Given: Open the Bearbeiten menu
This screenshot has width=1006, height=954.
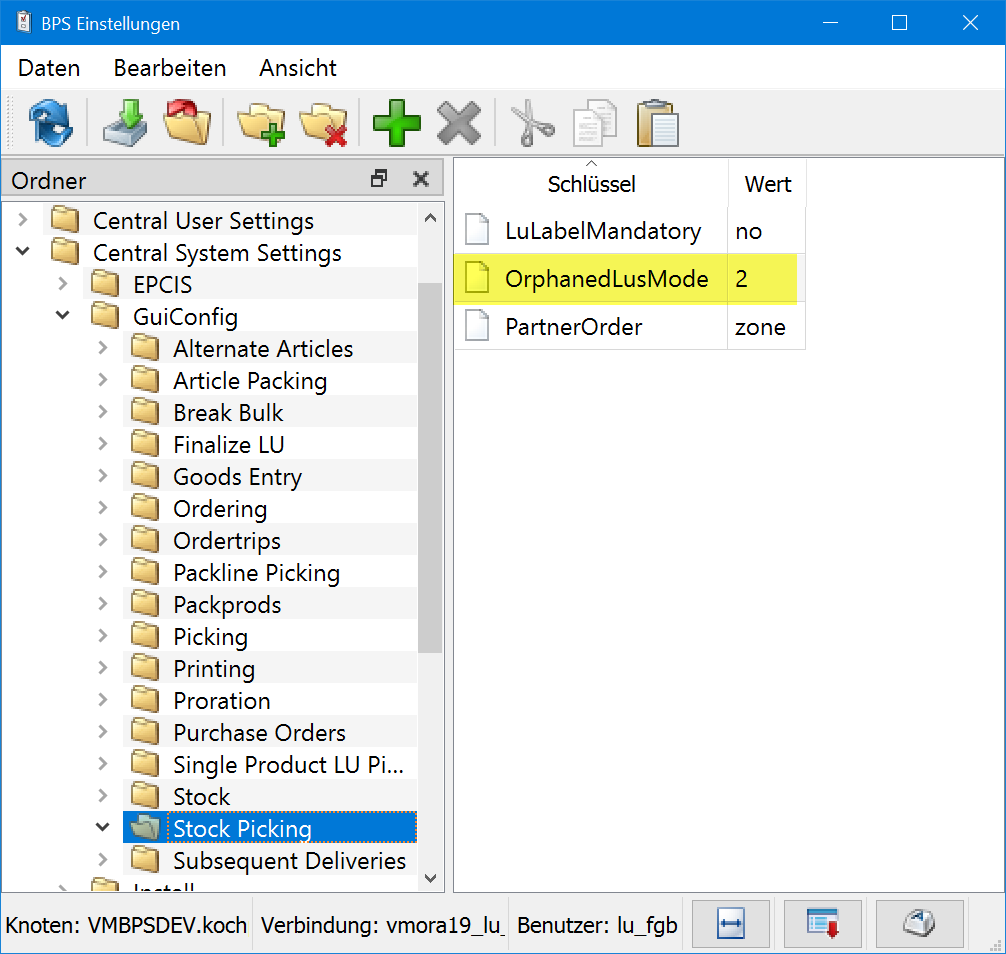Looking at the screenshot, I should tap(170, 68).
